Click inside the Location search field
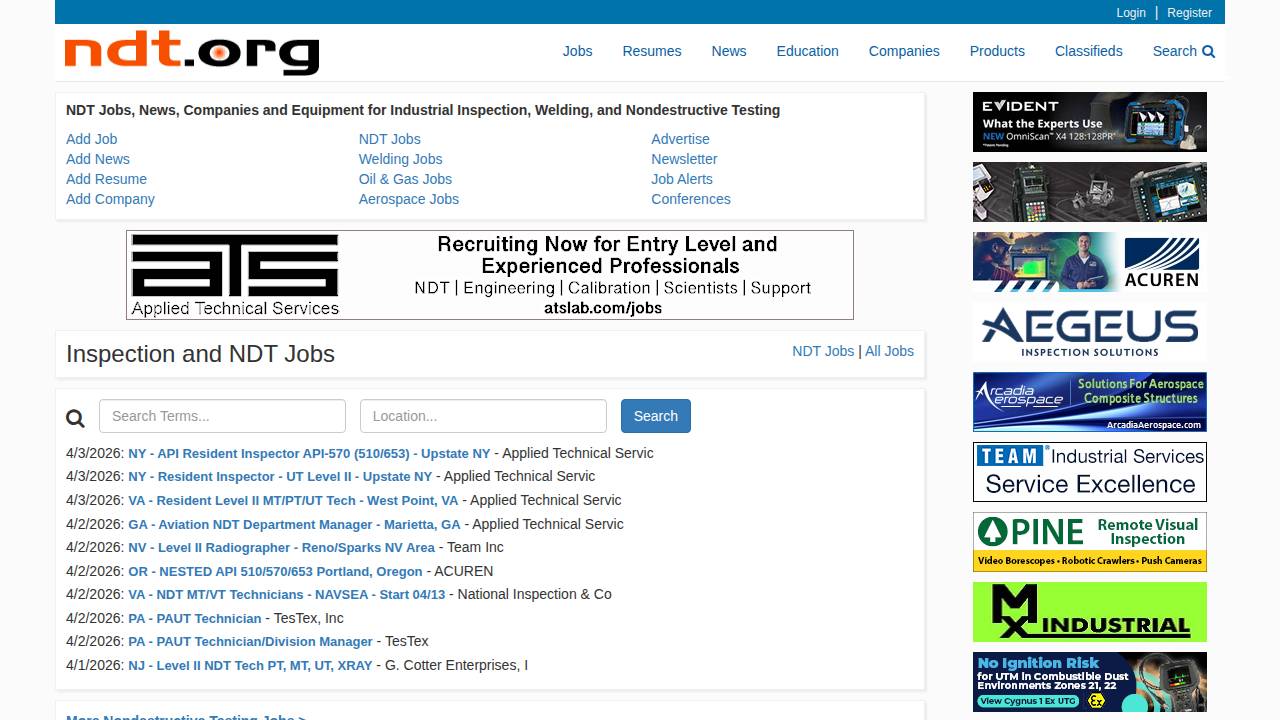1280x720 pixels. (483, 415)
